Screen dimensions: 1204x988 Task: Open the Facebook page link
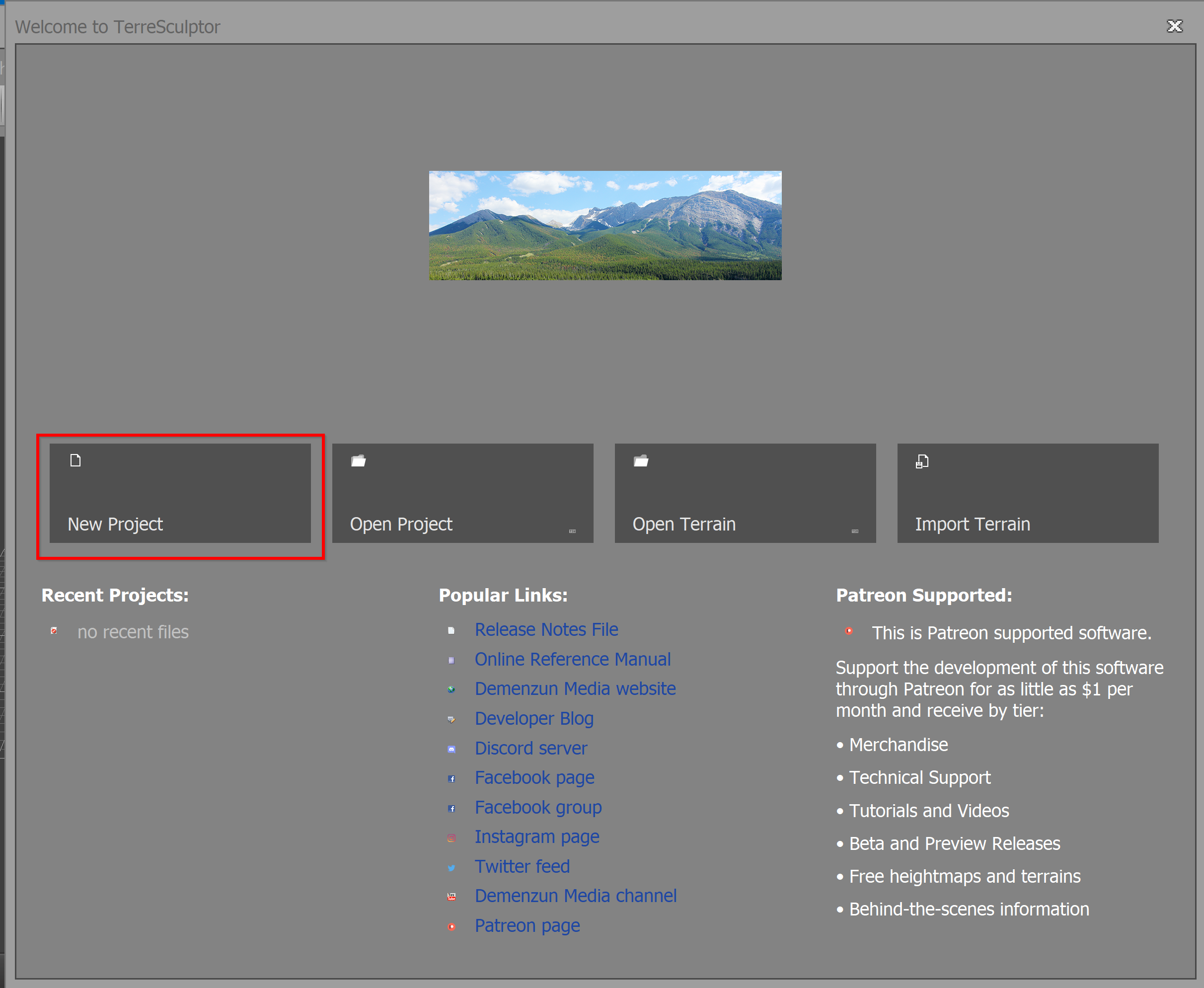point(534,777)
